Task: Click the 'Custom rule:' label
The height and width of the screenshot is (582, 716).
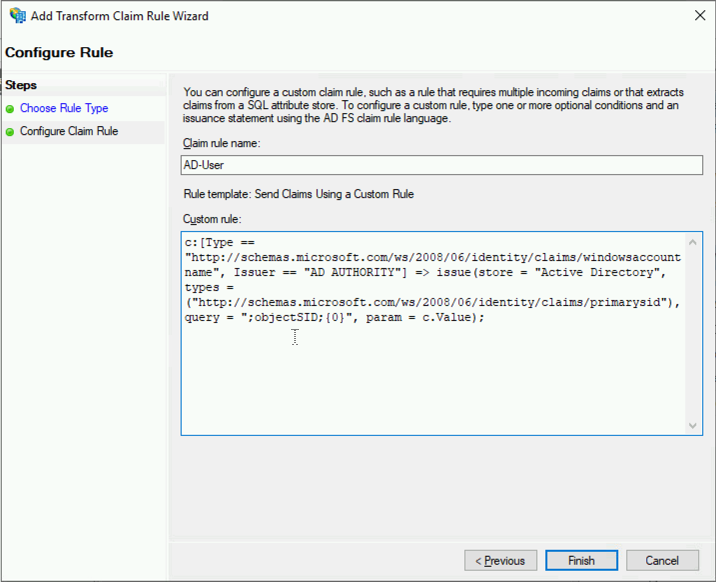Action: coord(212,219)
